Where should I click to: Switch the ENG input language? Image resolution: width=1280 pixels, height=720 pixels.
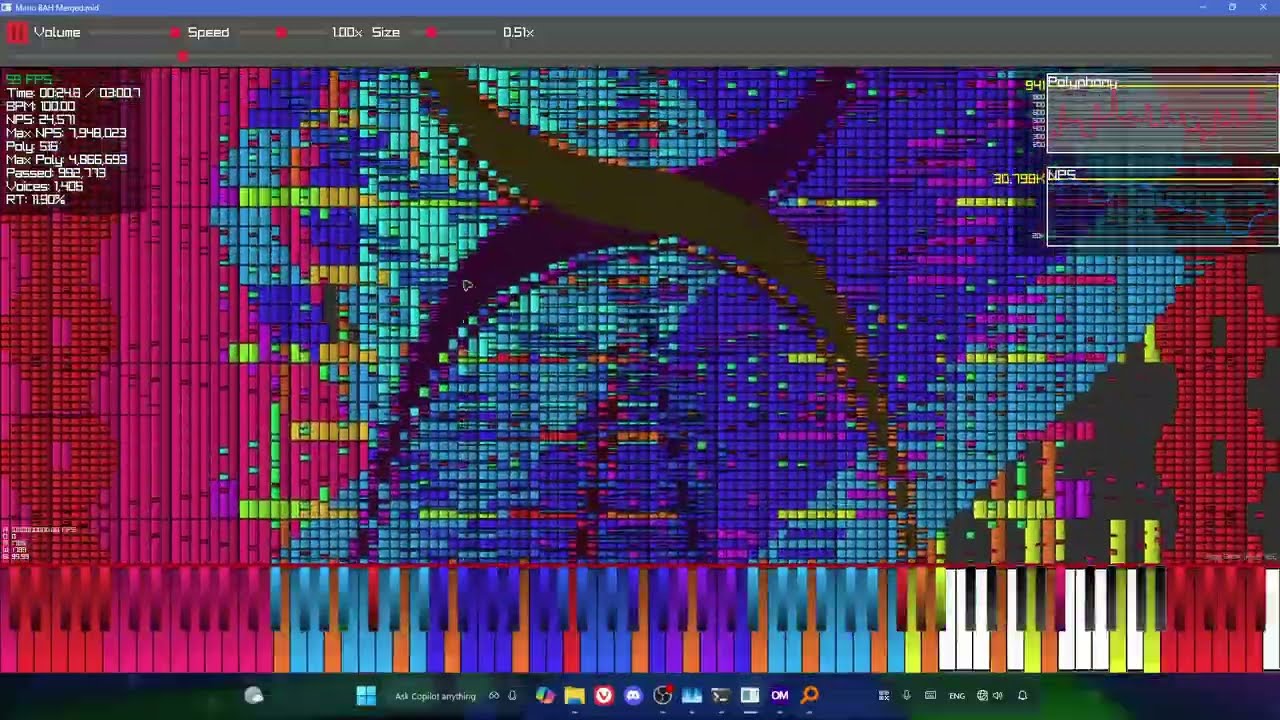click(957, 696)
